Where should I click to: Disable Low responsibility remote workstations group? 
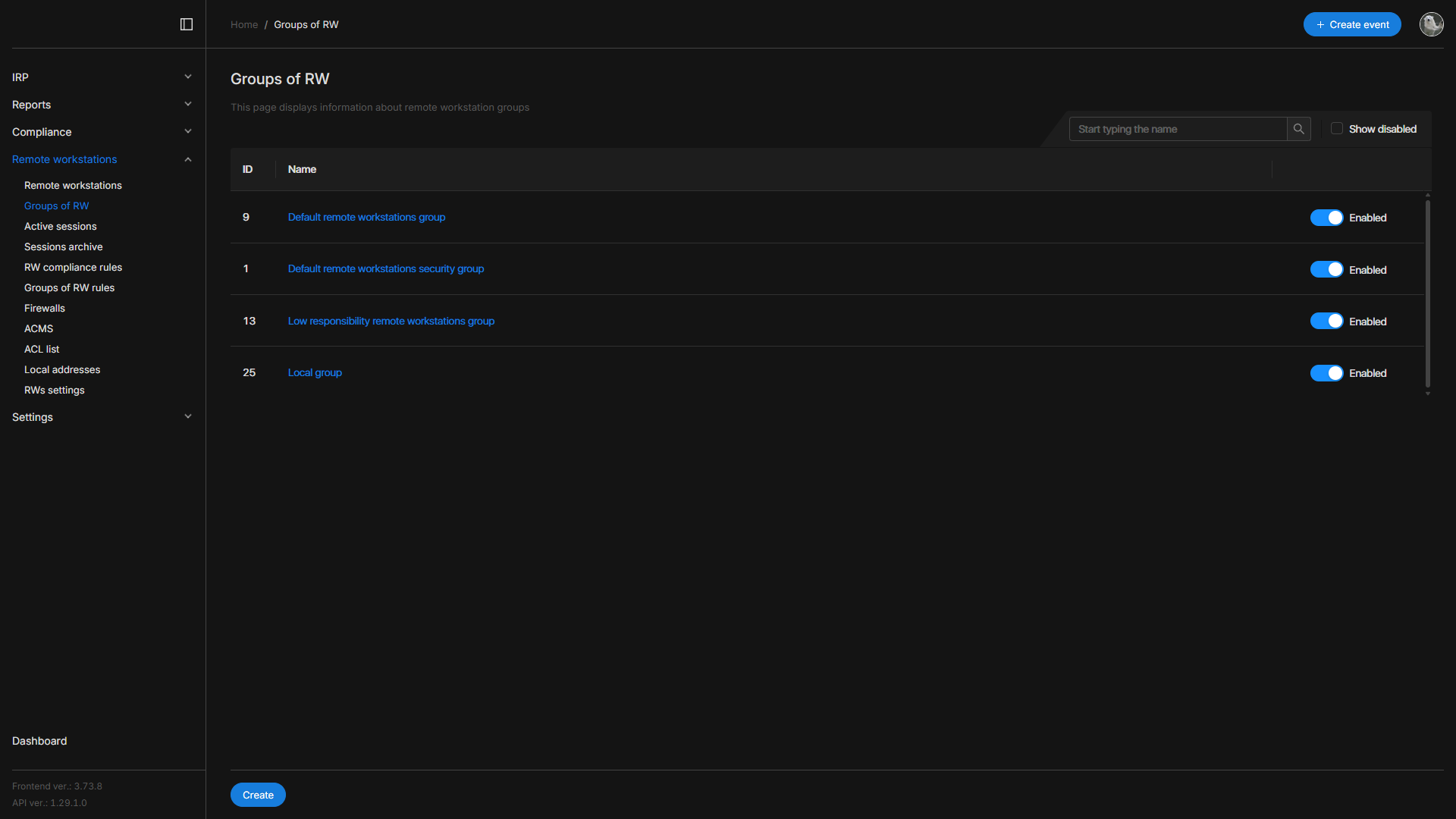1326,322
